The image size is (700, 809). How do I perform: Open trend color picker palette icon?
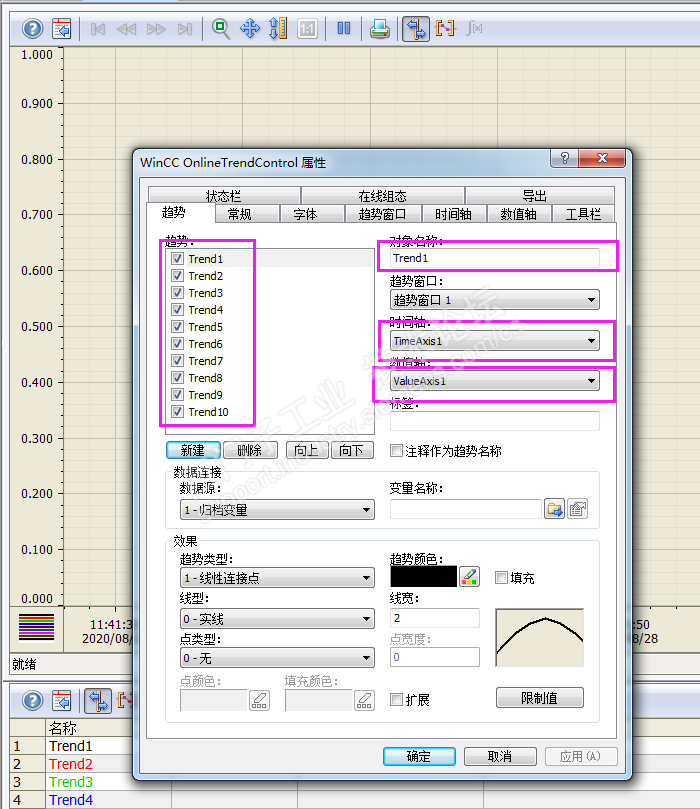[469, 576]
